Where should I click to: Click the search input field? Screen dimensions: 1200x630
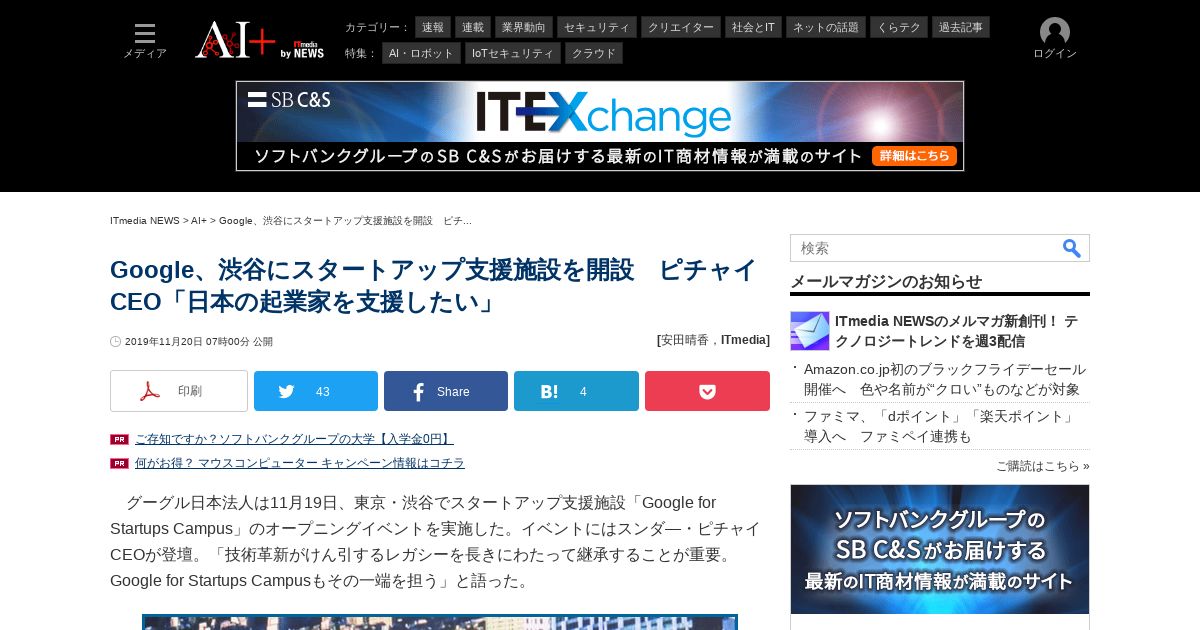tap(925, 248)
